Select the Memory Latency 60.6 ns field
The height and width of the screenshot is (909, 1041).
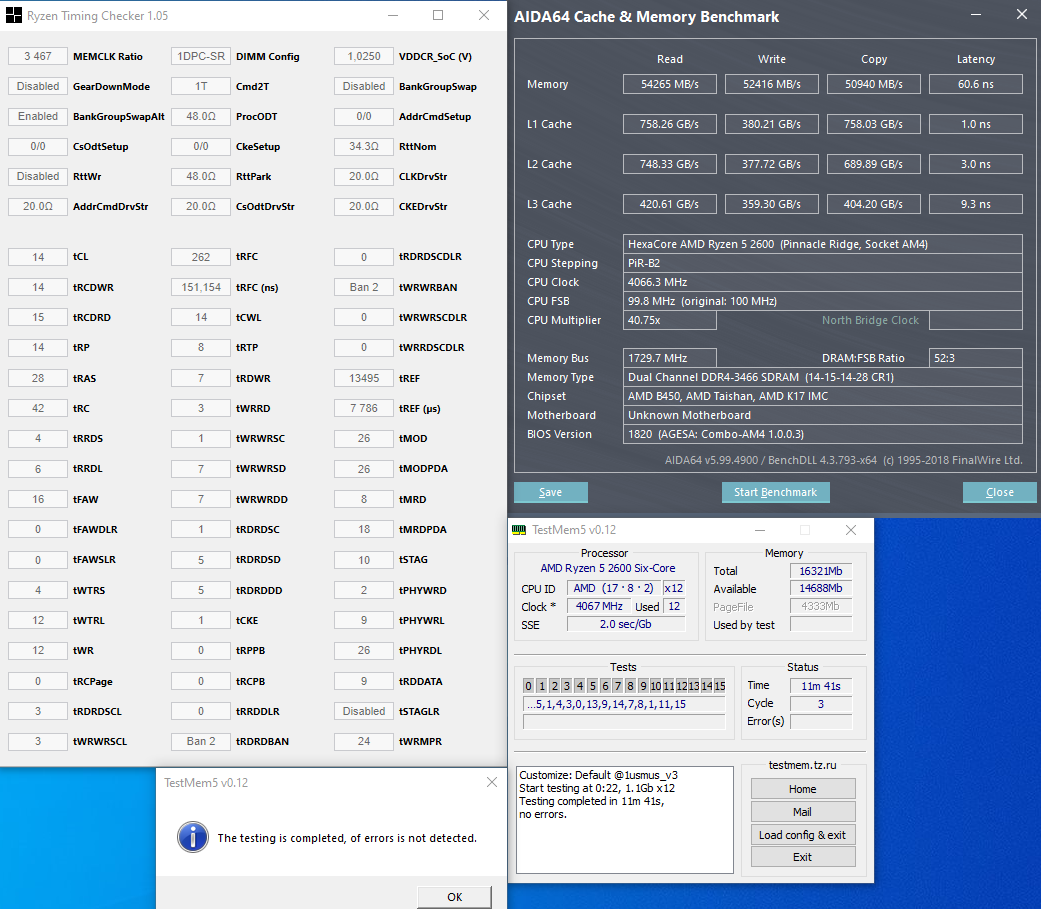point(976,84)
